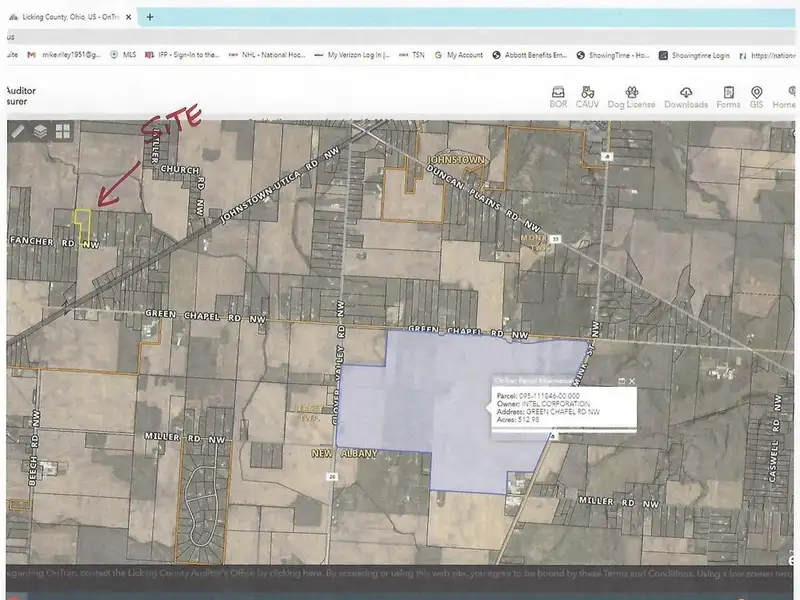The width and height of the screenshot is (800, 600).
Task: Open the basemap gallery grid tool
Action: click(62, 131)
